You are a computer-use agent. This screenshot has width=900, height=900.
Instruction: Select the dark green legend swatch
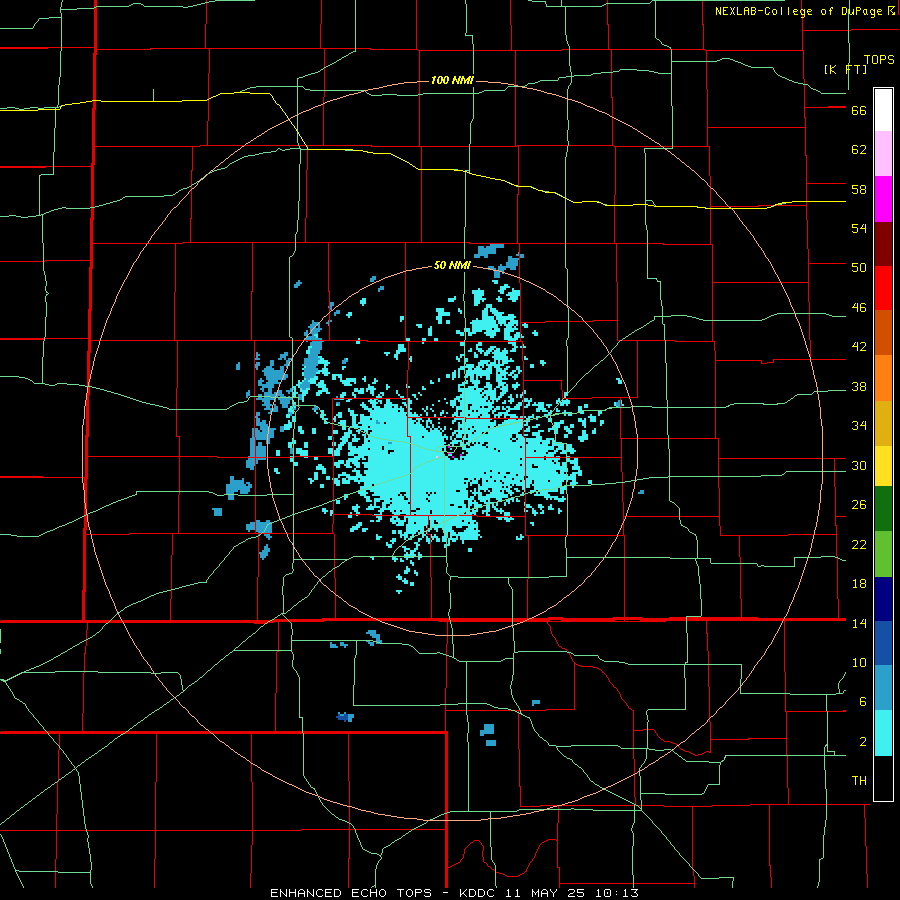[883, 509]
